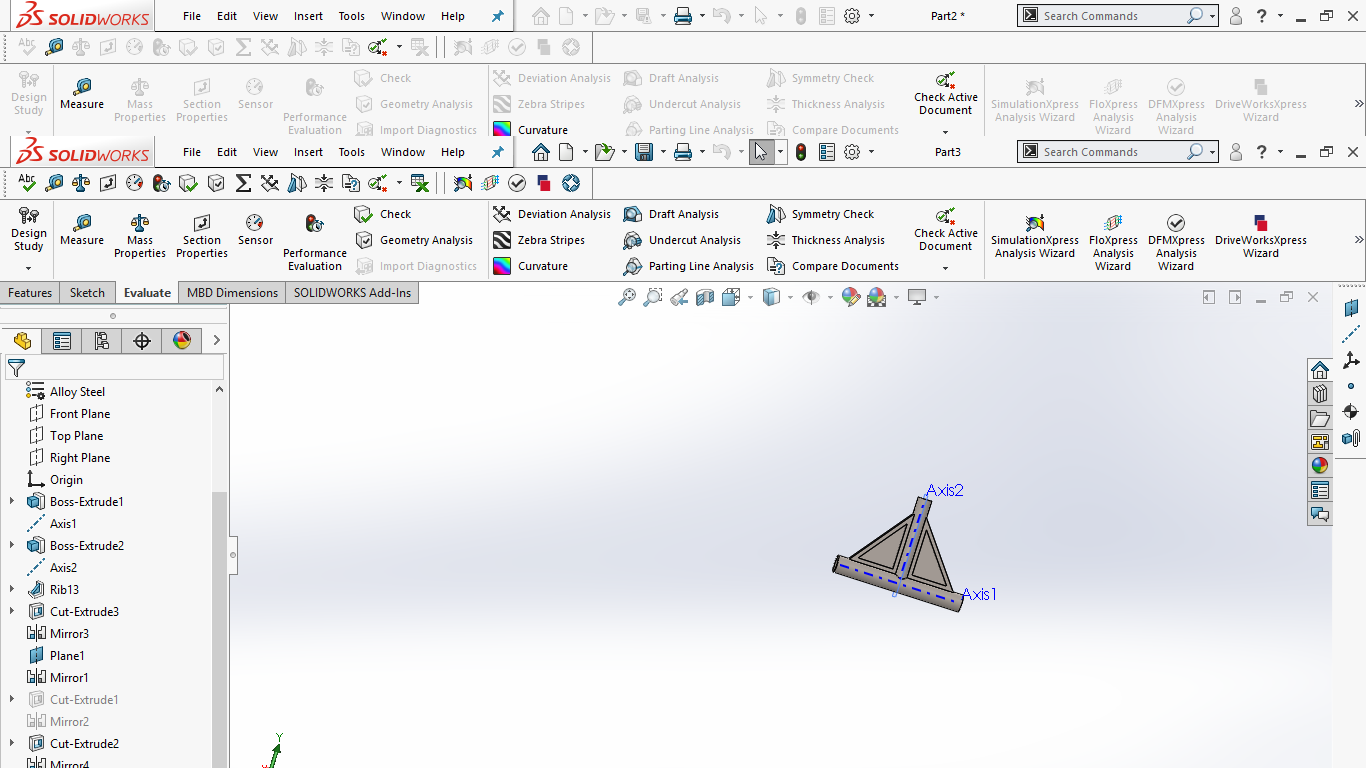Open the DisplayManager color-ball tab
Viewport: 1366px width, 768px height.
tap(182, 341)
